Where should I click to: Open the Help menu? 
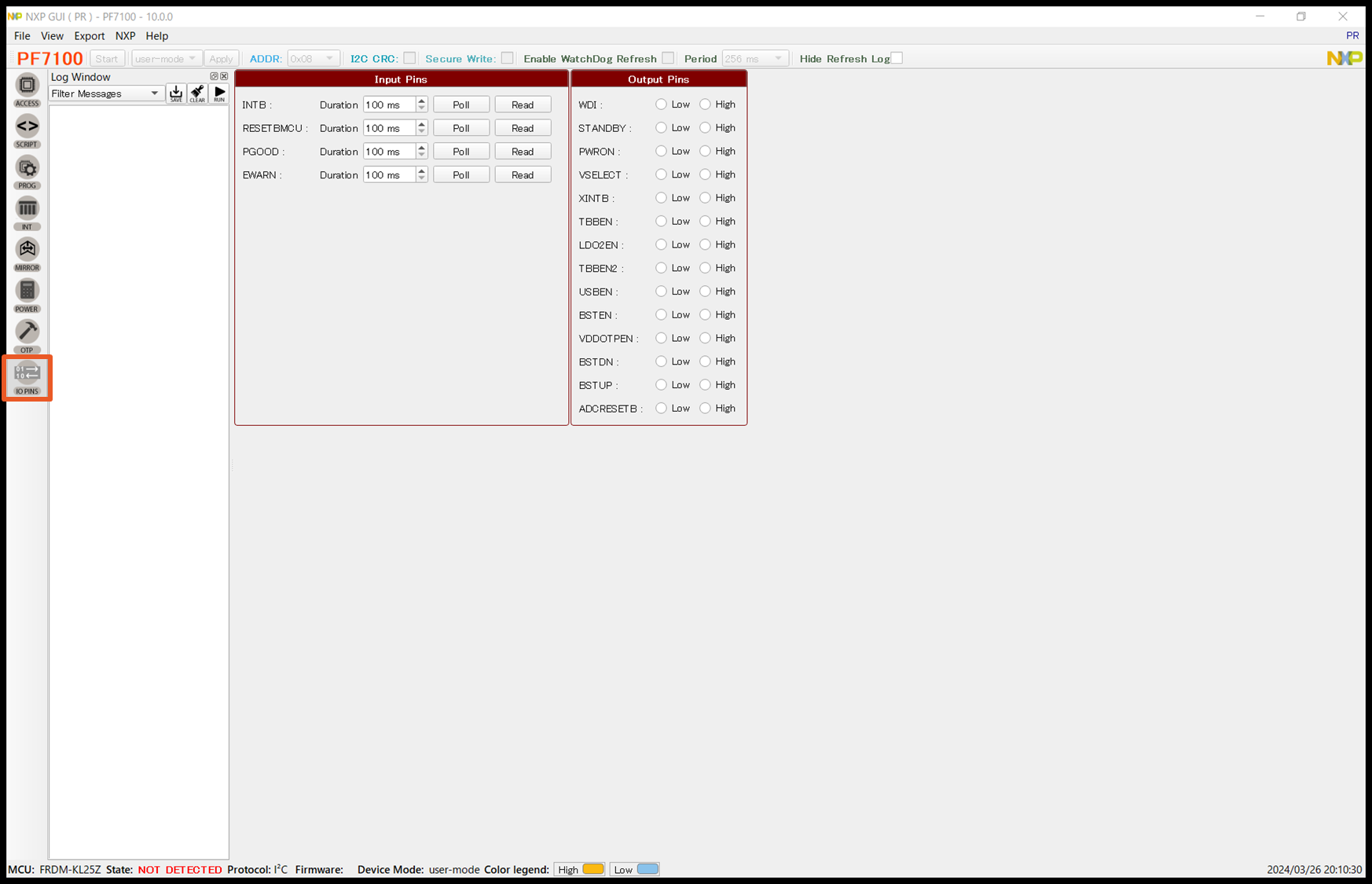tap(156, 36)
